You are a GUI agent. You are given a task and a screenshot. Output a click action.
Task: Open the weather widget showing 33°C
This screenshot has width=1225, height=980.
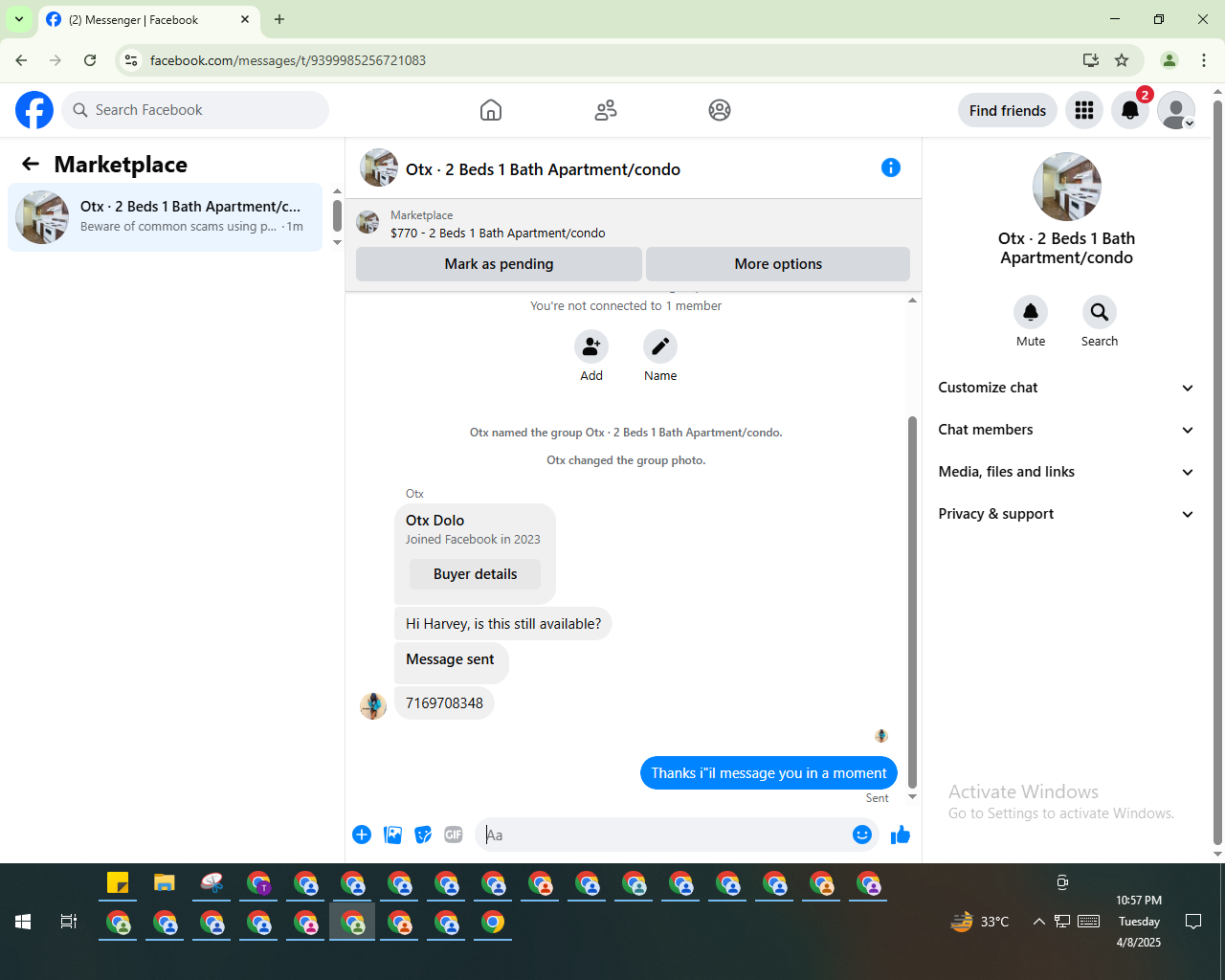979,922
